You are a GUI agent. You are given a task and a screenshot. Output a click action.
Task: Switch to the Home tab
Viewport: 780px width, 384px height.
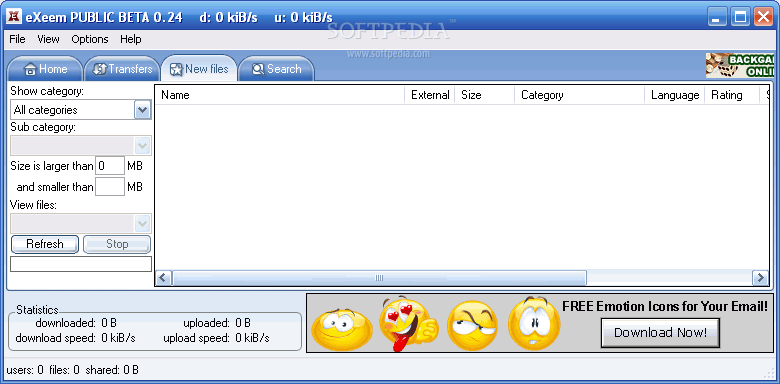pyautogui.click(x=45, y=69)
